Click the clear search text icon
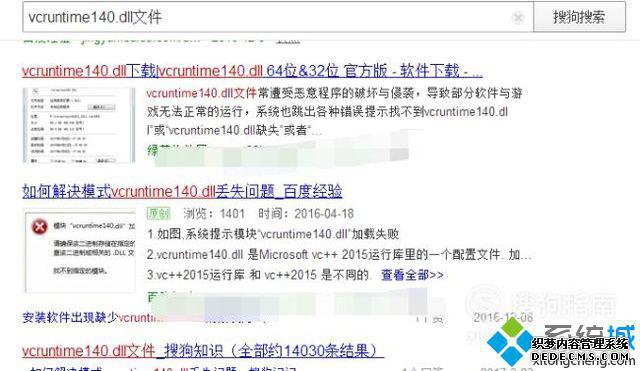Screen dimensions: 640x371 click(518, 17)
